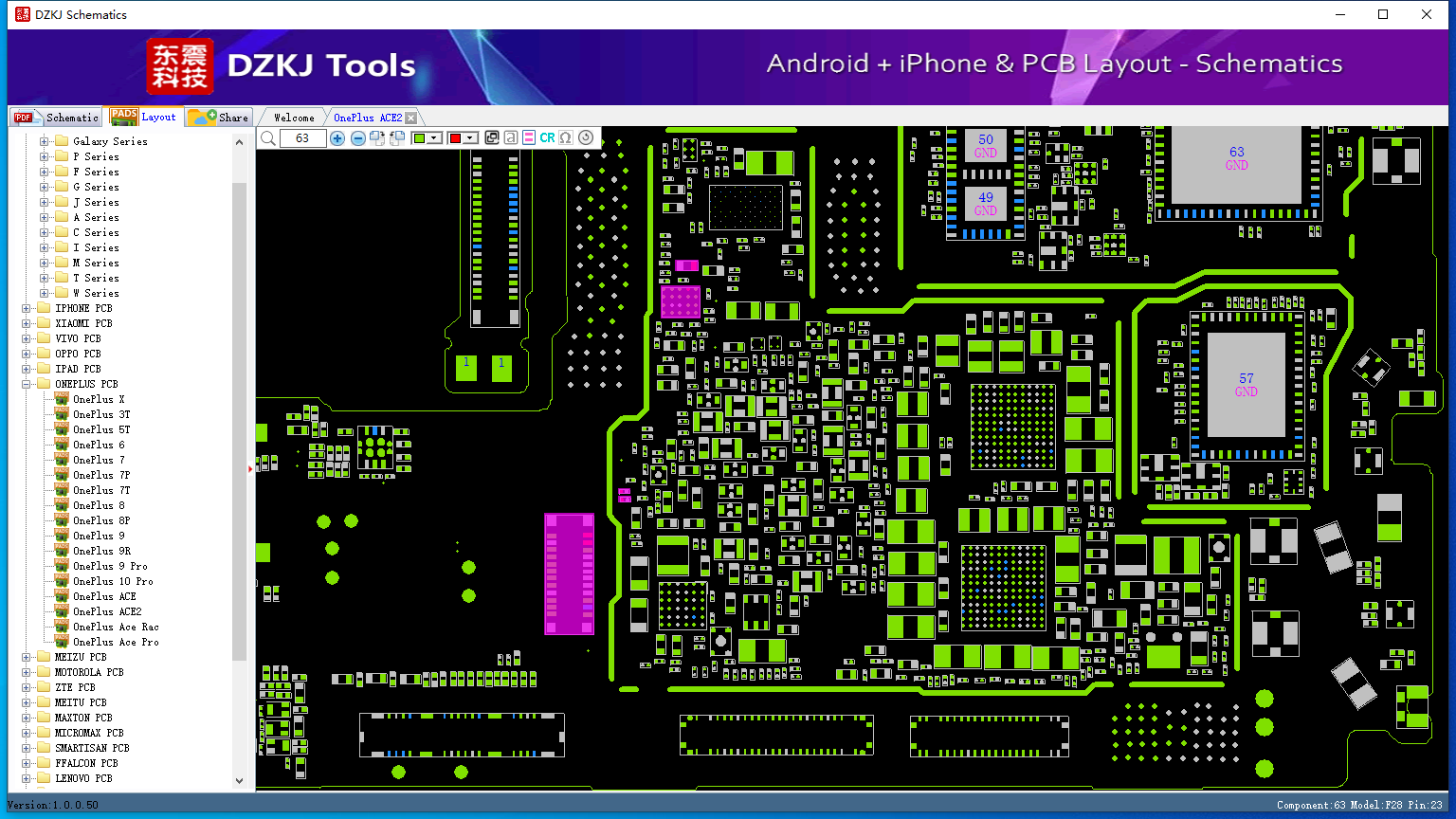This screenshot has width=1456, height=819.
Task: Click the 'Component:63 Model:F28 Pin:23' status text
Action: point(1359,805)
